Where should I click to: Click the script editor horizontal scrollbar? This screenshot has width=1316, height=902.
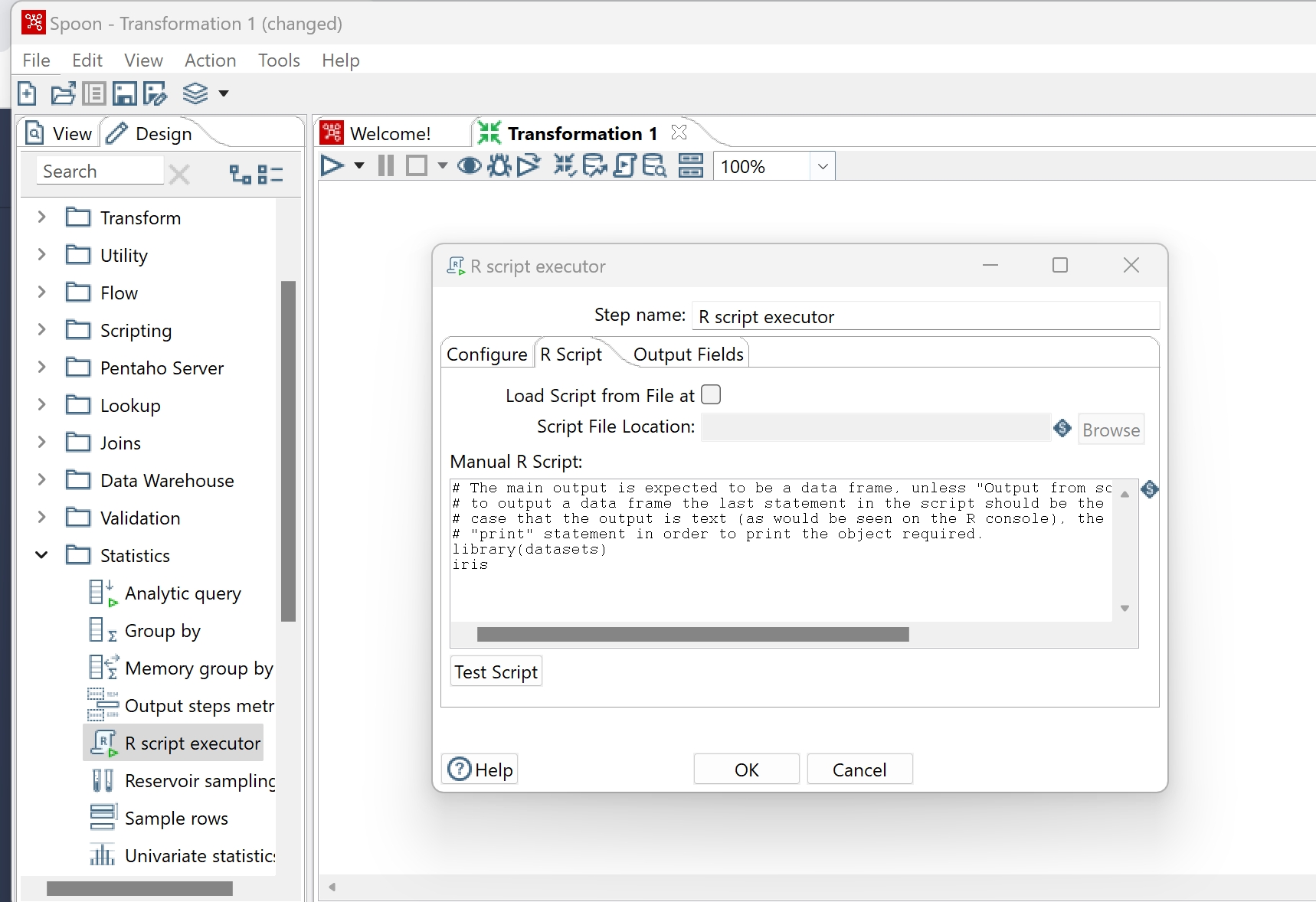(692, 635)
